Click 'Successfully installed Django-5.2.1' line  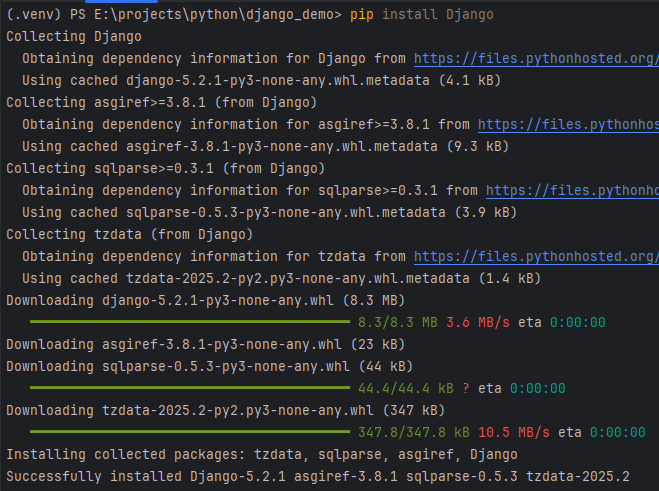[318, 476]
